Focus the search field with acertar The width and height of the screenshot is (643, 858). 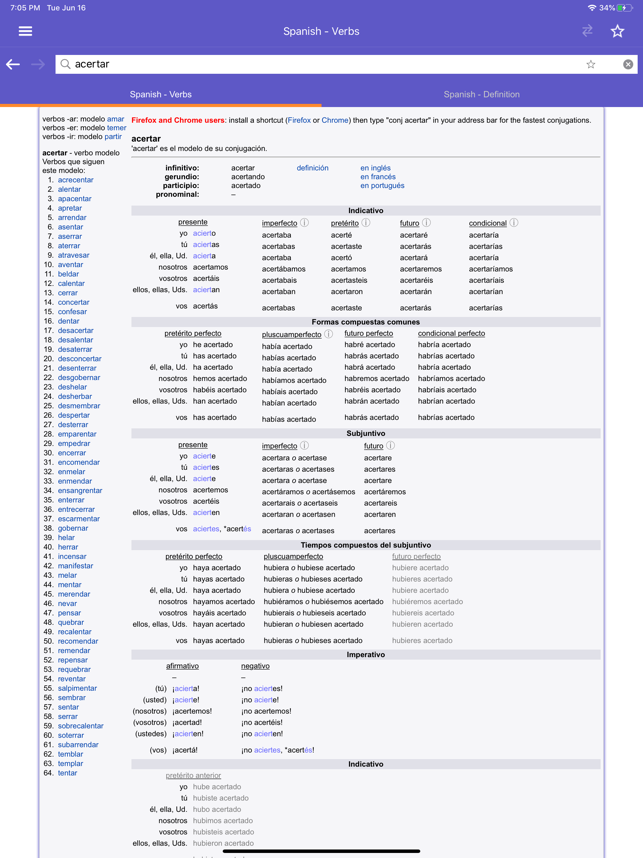[x=346, y=64]
